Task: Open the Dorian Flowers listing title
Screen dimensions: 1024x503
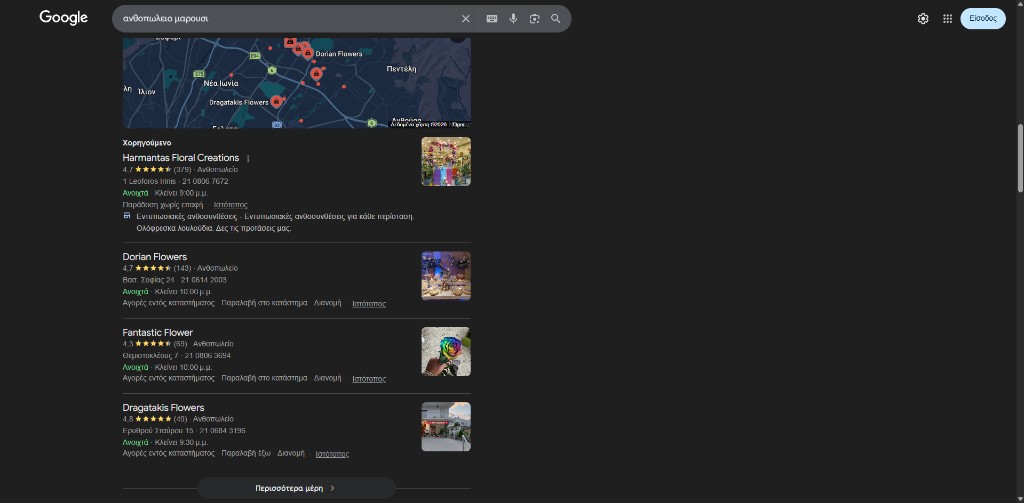Action: pos(155,257)
